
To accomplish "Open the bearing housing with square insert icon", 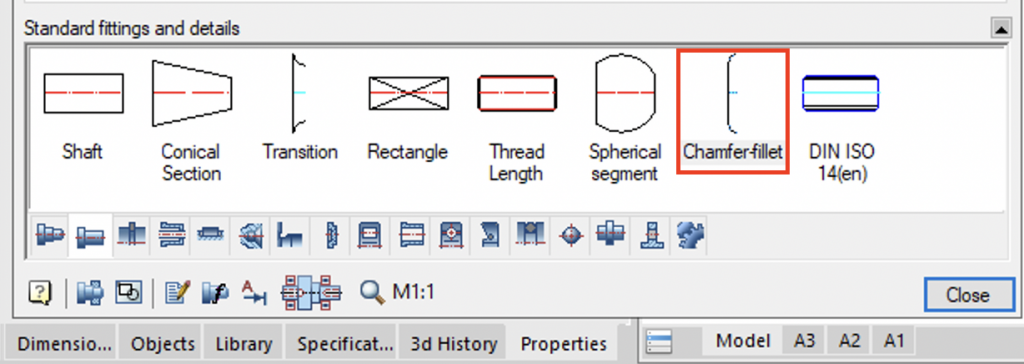I will point(370,234).
